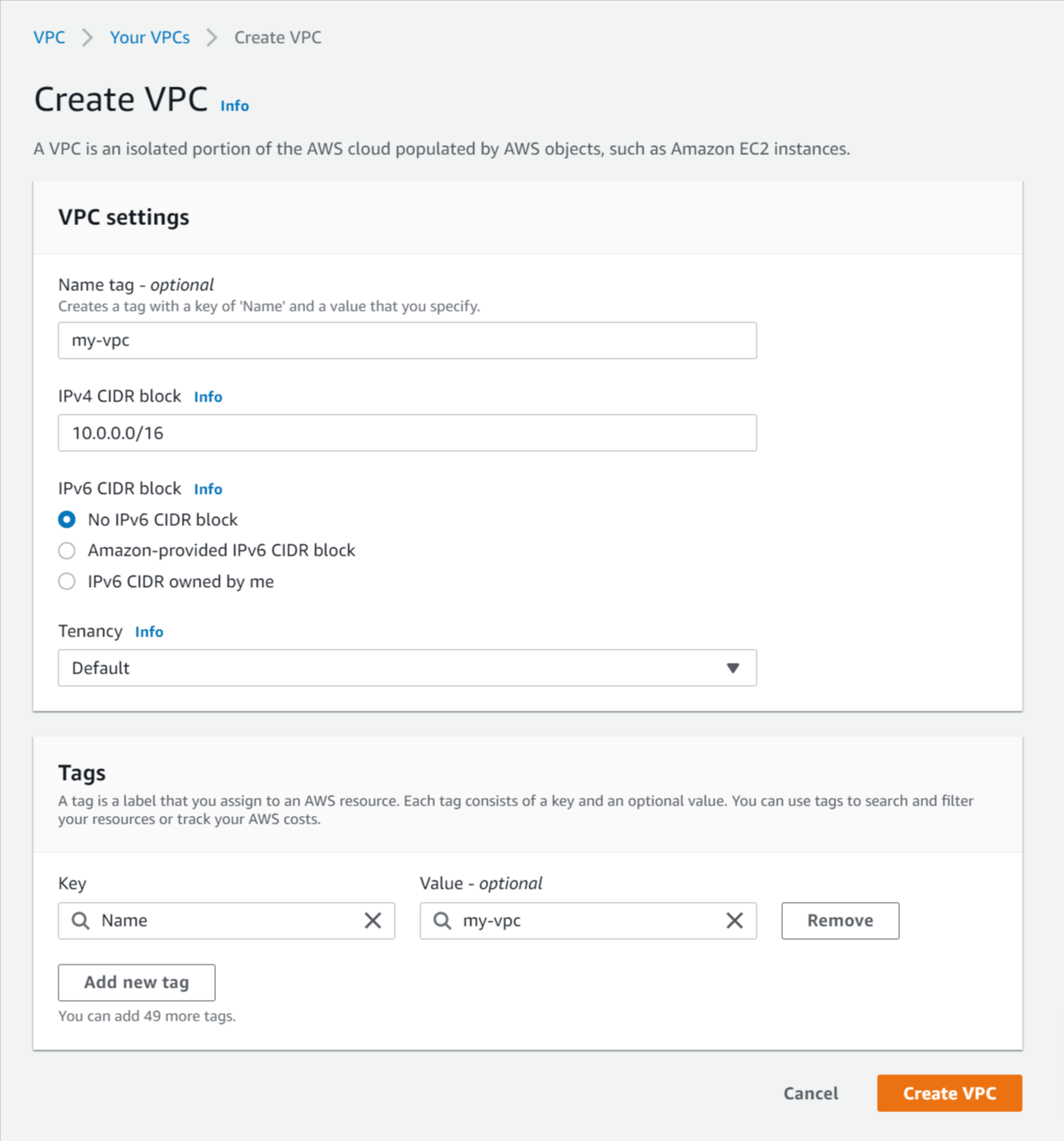
Task: Clear the Name key field with X
Action: click(373, 920)
